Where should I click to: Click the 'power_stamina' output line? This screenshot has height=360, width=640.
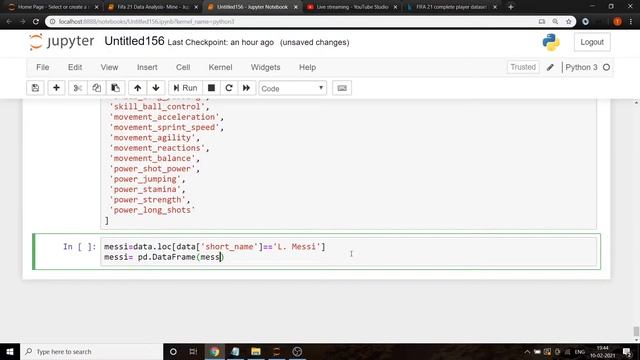tap(147, 189)
